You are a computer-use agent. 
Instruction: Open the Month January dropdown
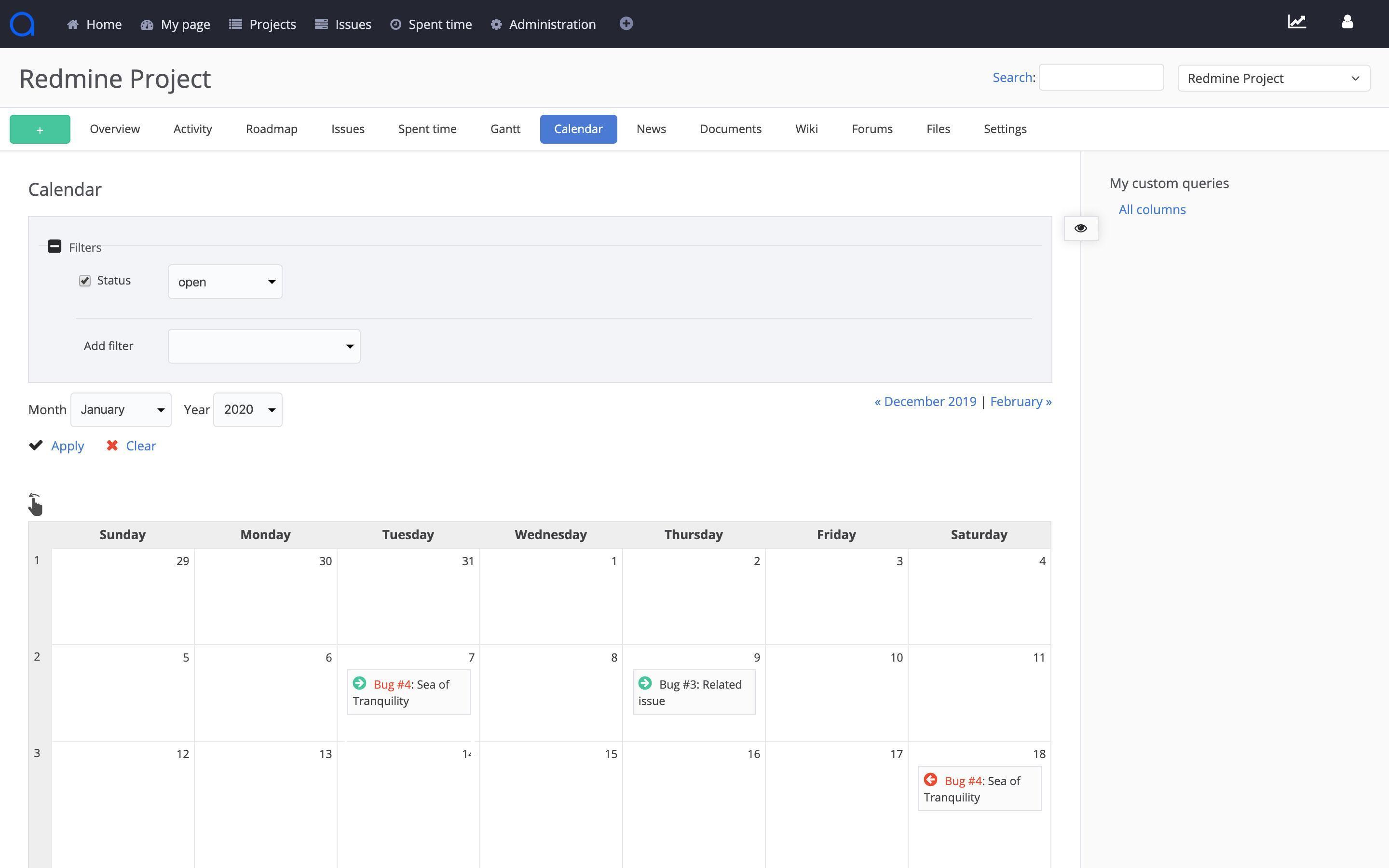[121, 410]
